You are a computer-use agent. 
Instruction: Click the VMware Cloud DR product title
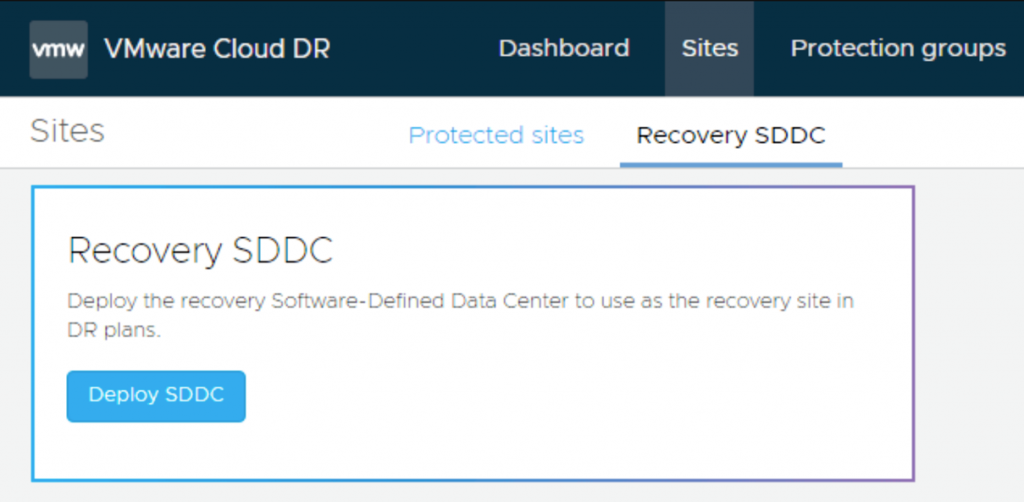coord(217,49)
